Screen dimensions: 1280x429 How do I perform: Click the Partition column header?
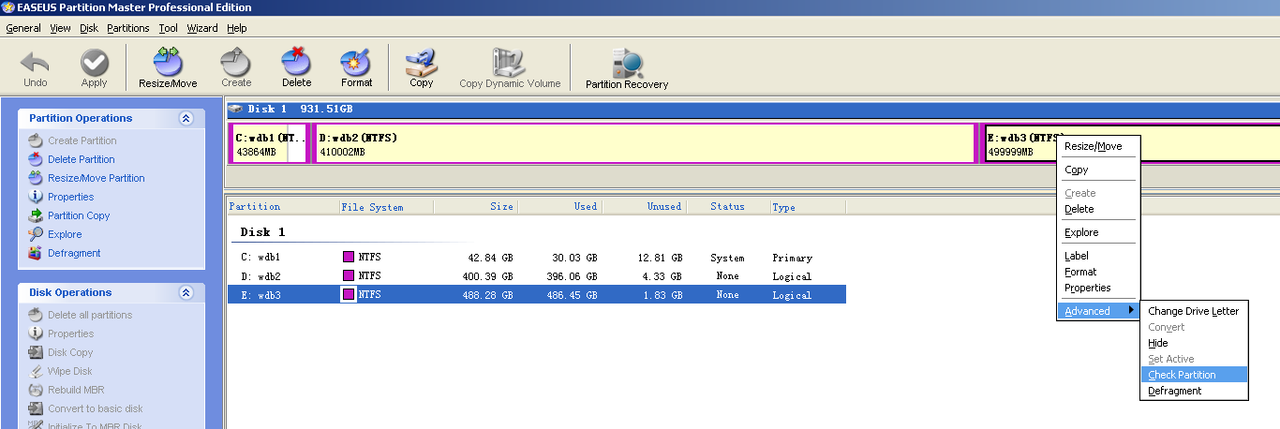click(x=283, y=207)
